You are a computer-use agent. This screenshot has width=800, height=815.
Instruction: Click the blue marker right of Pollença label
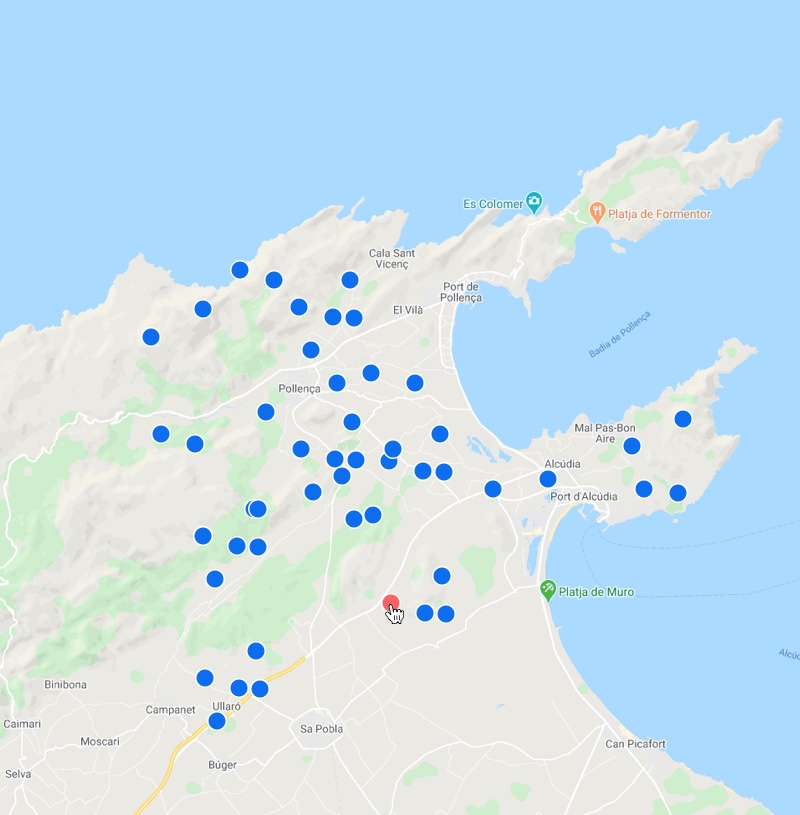tap(337, 383)
